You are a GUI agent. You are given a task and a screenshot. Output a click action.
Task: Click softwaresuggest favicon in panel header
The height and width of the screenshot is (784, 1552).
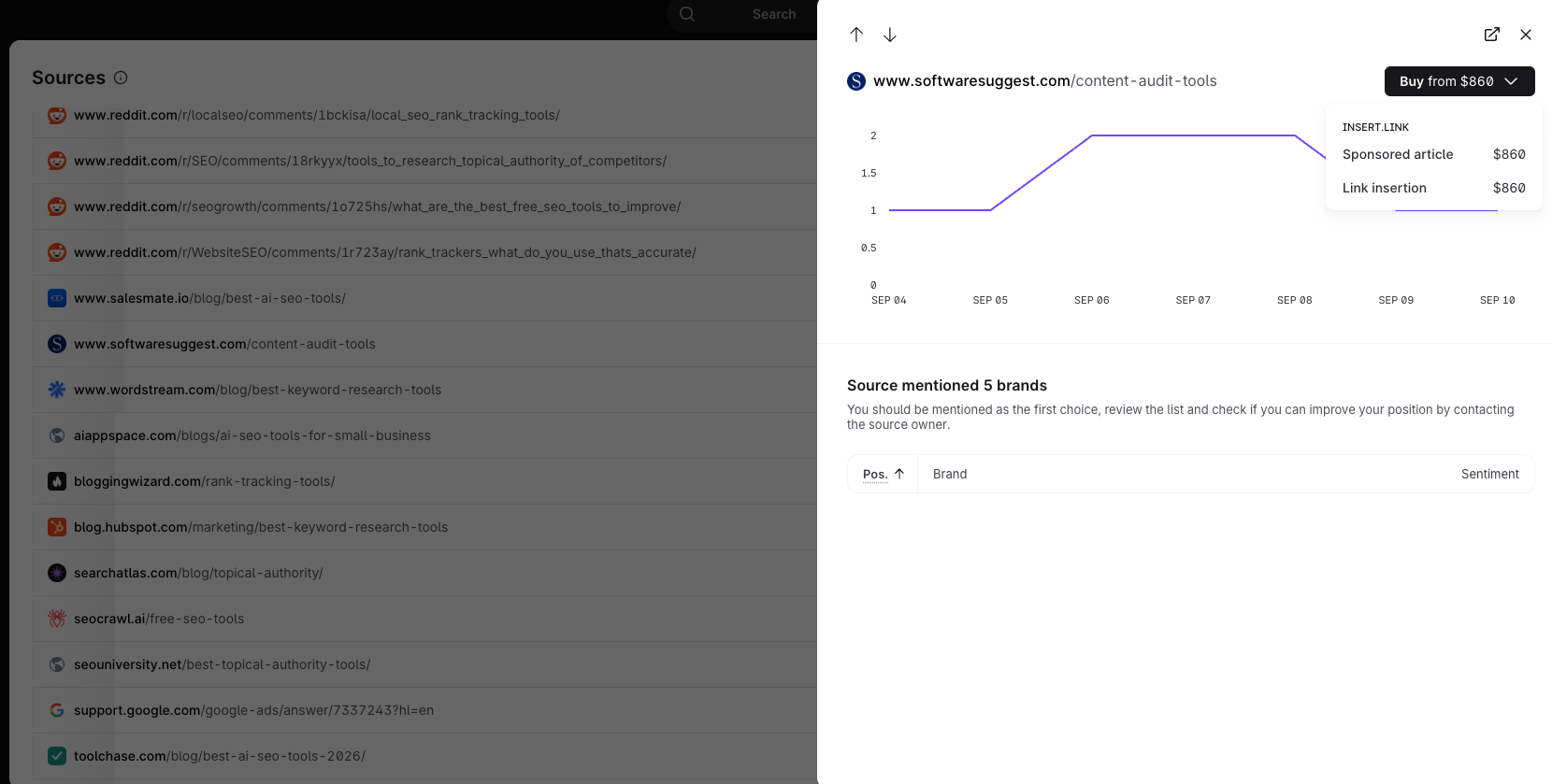coord(856,81)
